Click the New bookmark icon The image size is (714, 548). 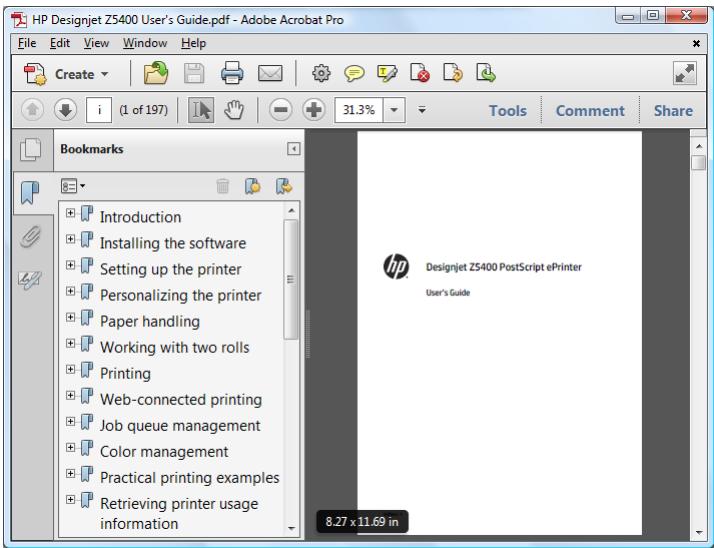[253, 186]
